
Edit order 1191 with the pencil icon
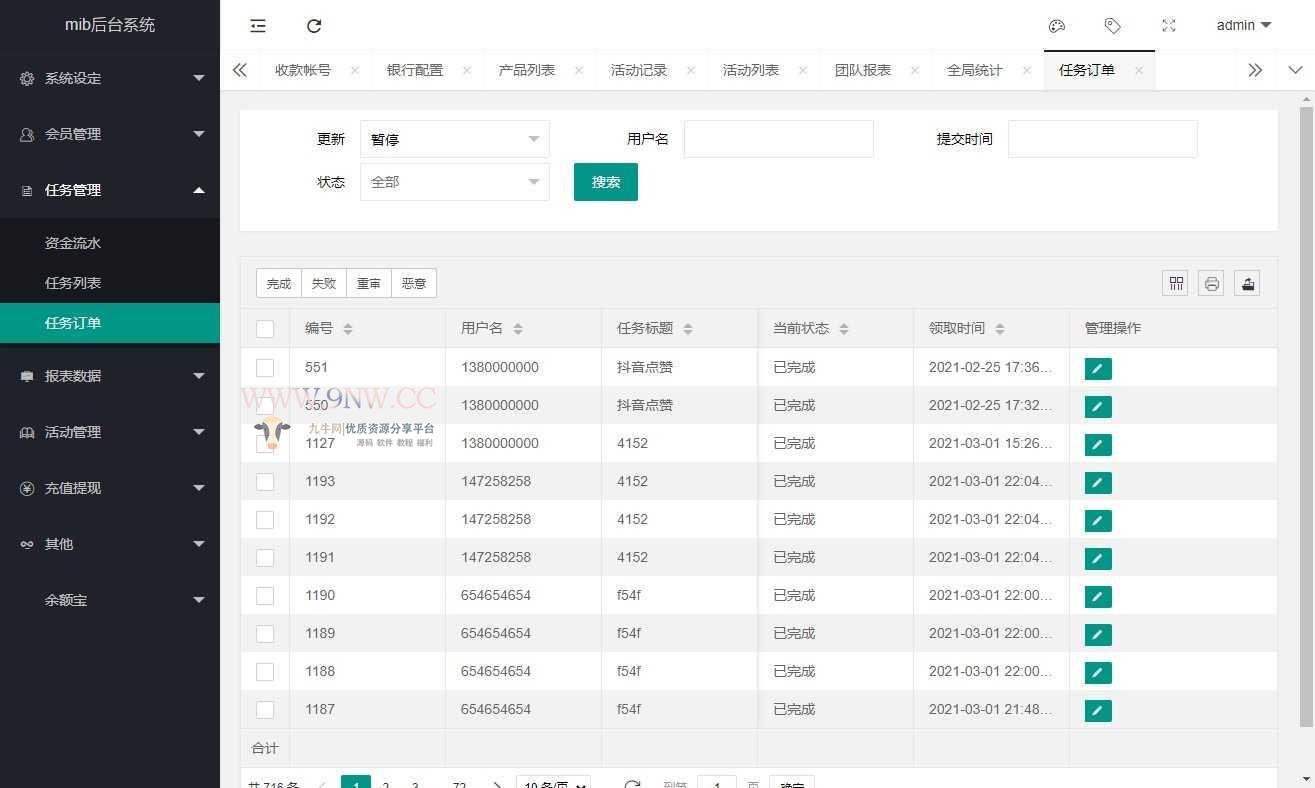click(x=1098, y=559)
